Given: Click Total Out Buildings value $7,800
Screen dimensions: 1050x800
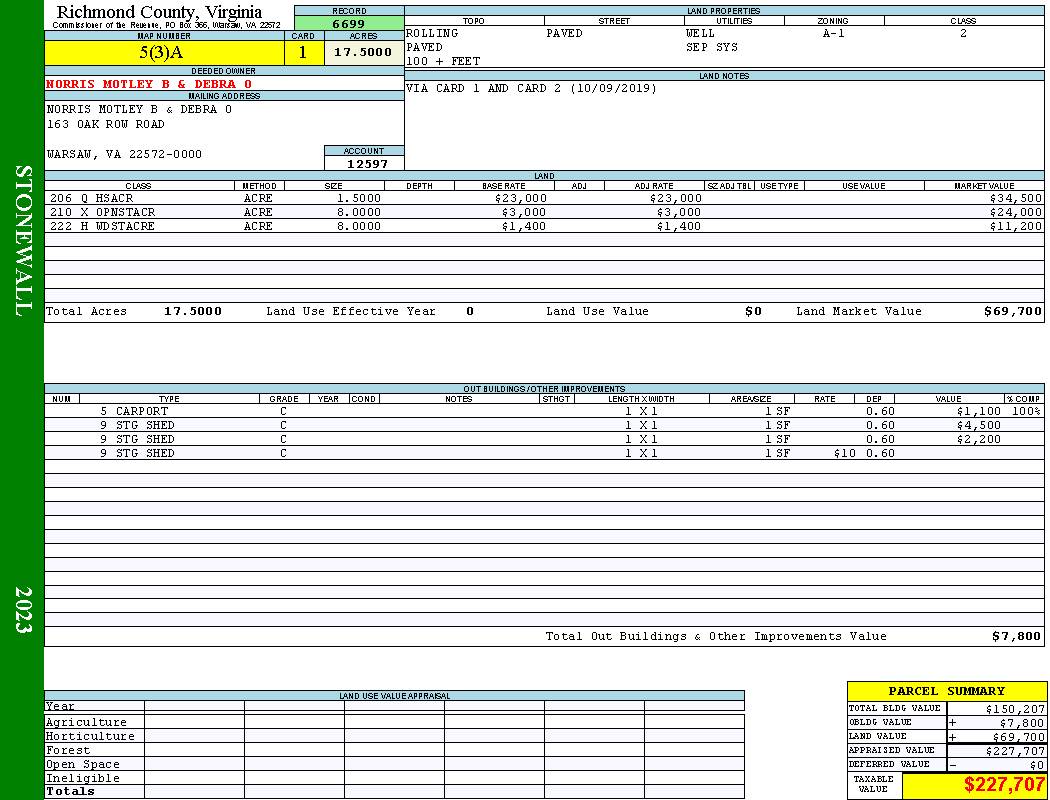Looking at the screenshot, I should 1017,637.
